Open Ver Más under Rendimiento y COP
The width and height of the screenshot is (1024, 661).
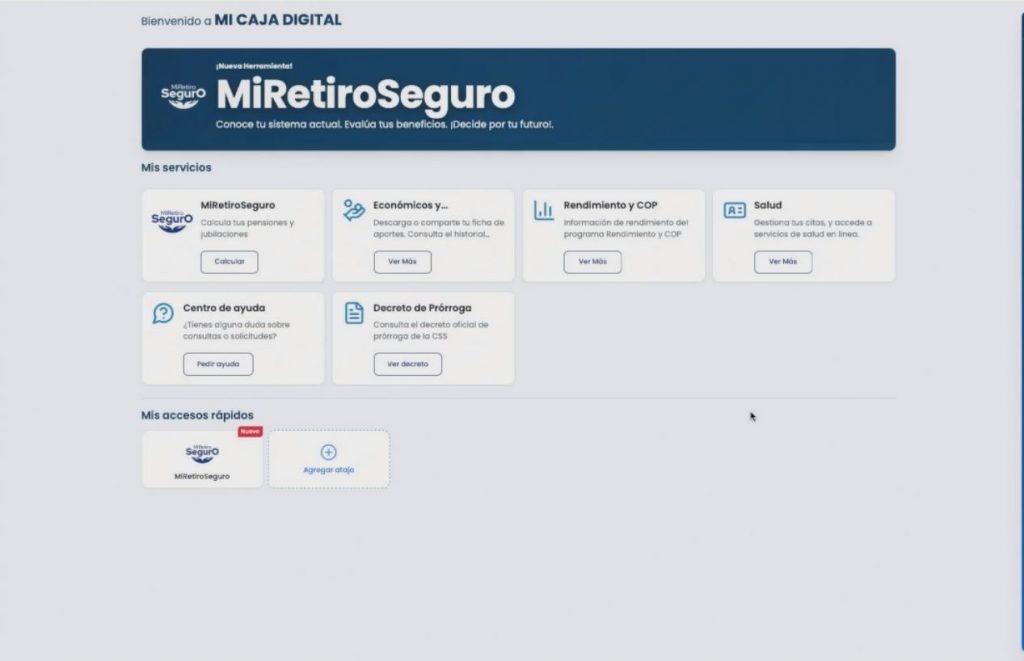click(x=592, y=262)
